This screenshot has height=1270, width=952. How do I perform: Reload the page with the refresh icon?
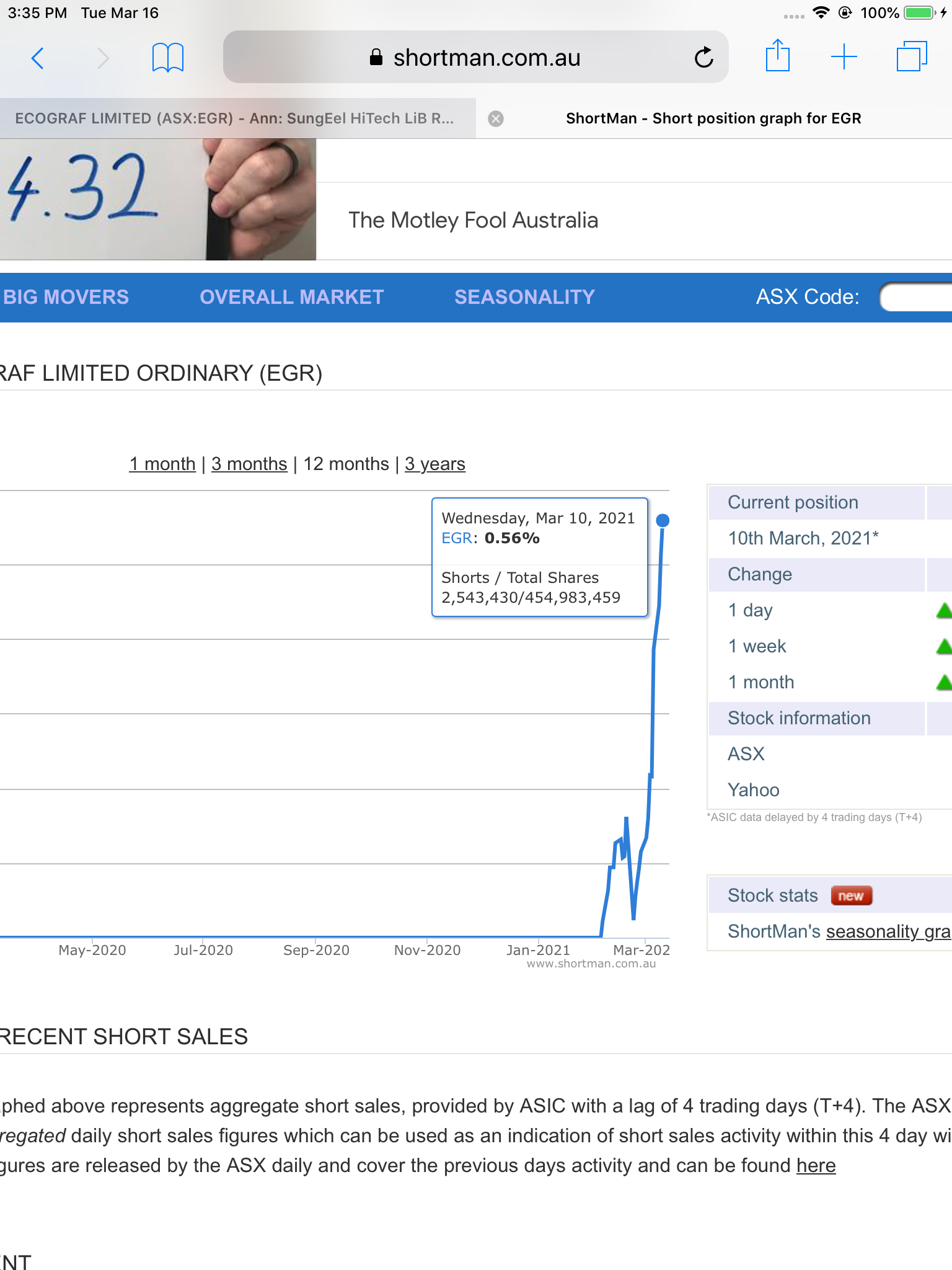704,58
